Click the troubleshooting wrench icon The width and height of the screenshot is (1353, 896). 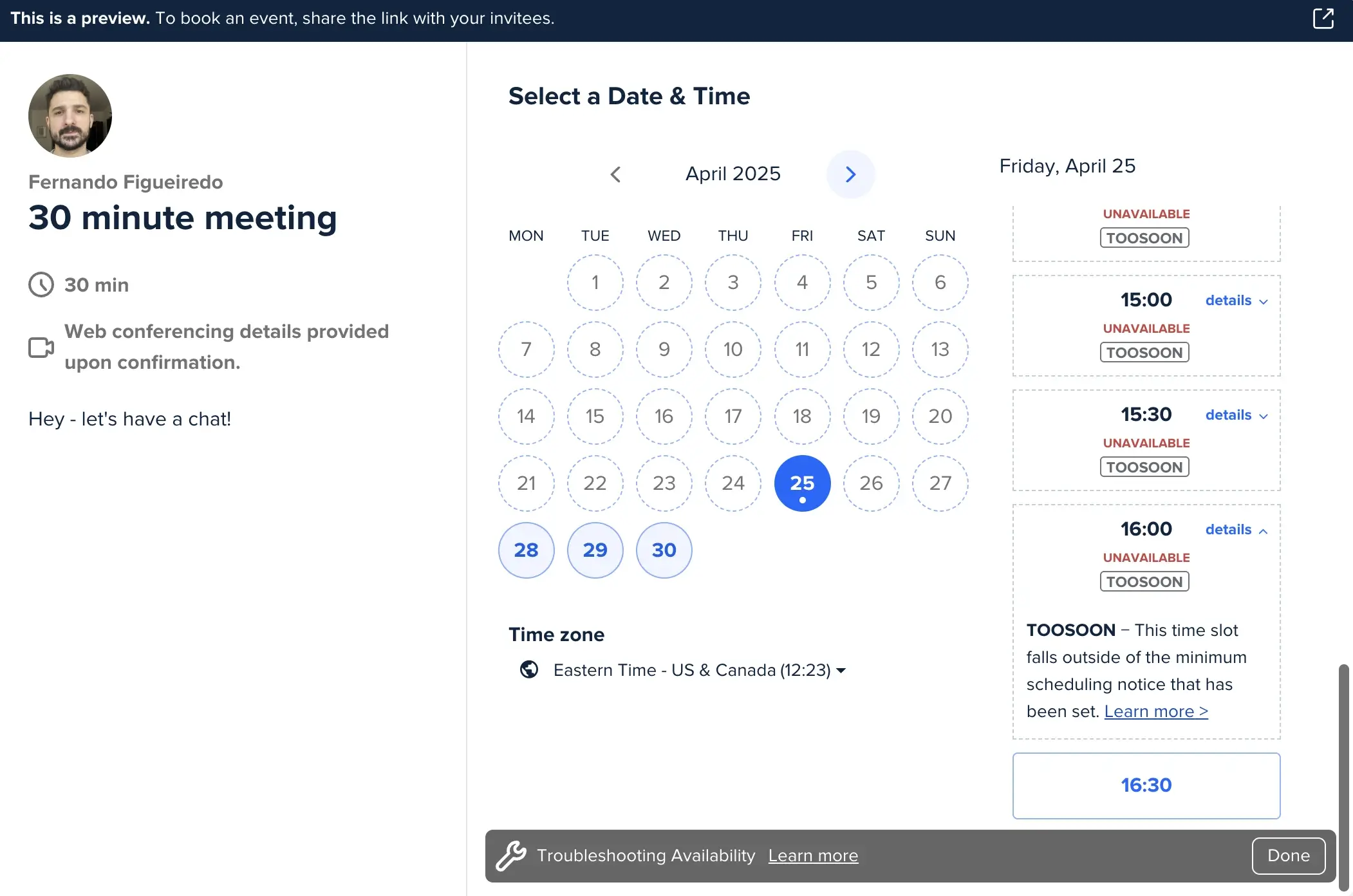[511, 855]
